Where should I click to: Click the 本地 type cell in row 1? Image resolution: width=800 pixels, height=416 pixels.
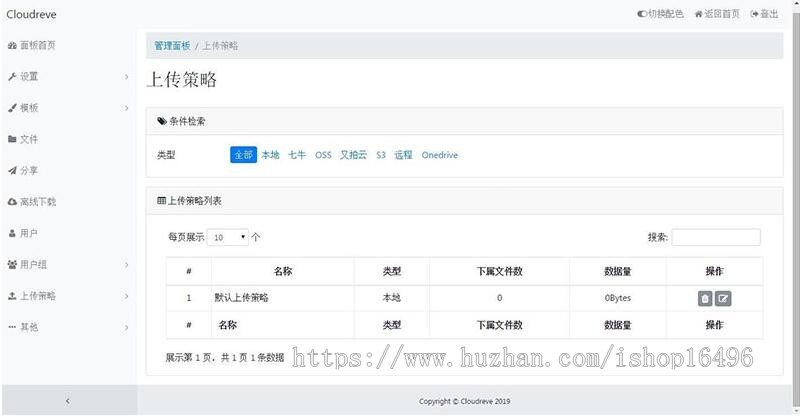392,298
